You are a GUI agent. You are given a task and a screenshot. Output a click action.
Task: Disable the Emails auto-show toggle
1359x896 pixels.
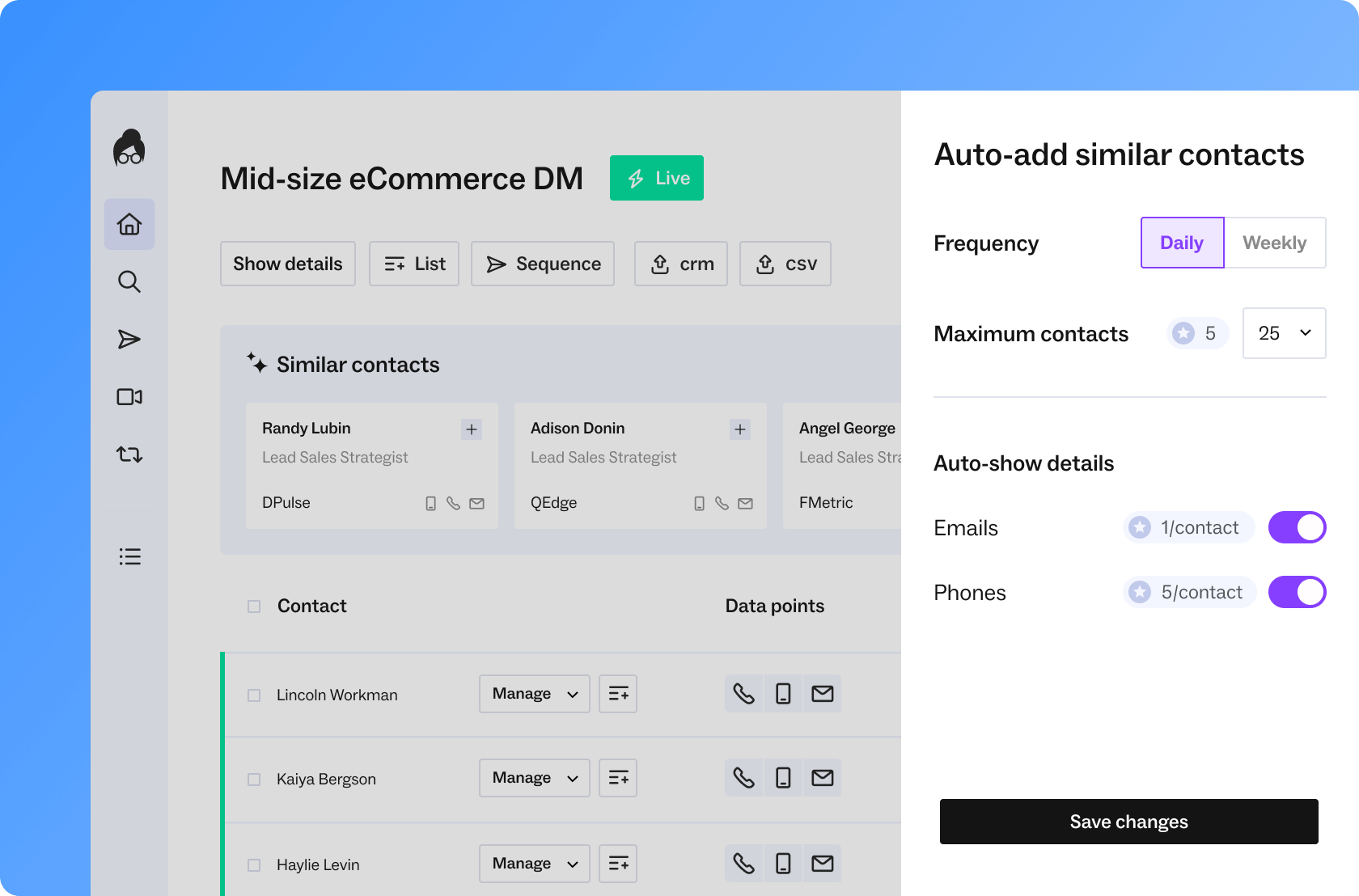pos(1297,527)
